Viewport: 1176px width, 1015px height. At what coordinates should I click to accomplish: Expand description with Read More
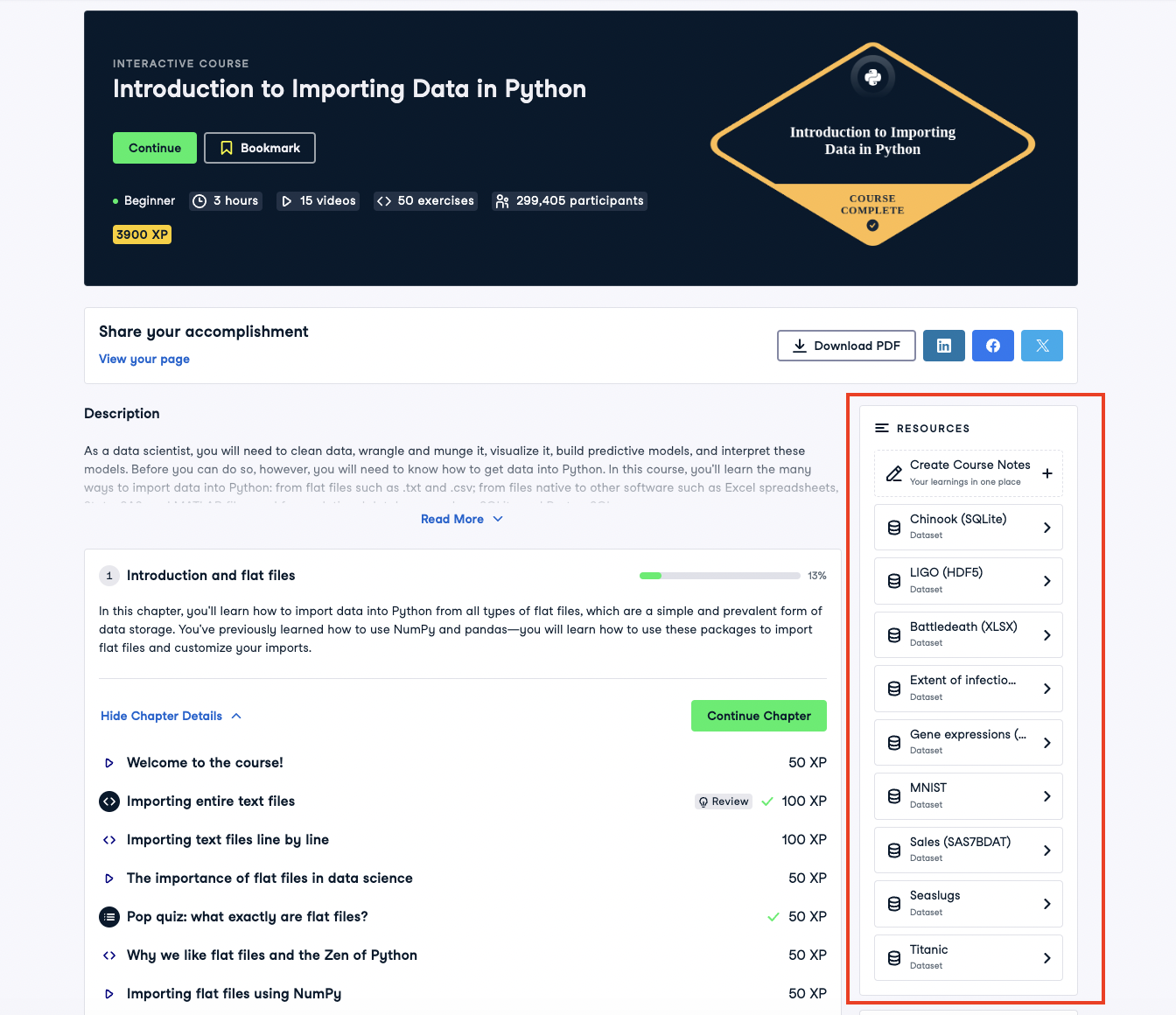(461, 519)
